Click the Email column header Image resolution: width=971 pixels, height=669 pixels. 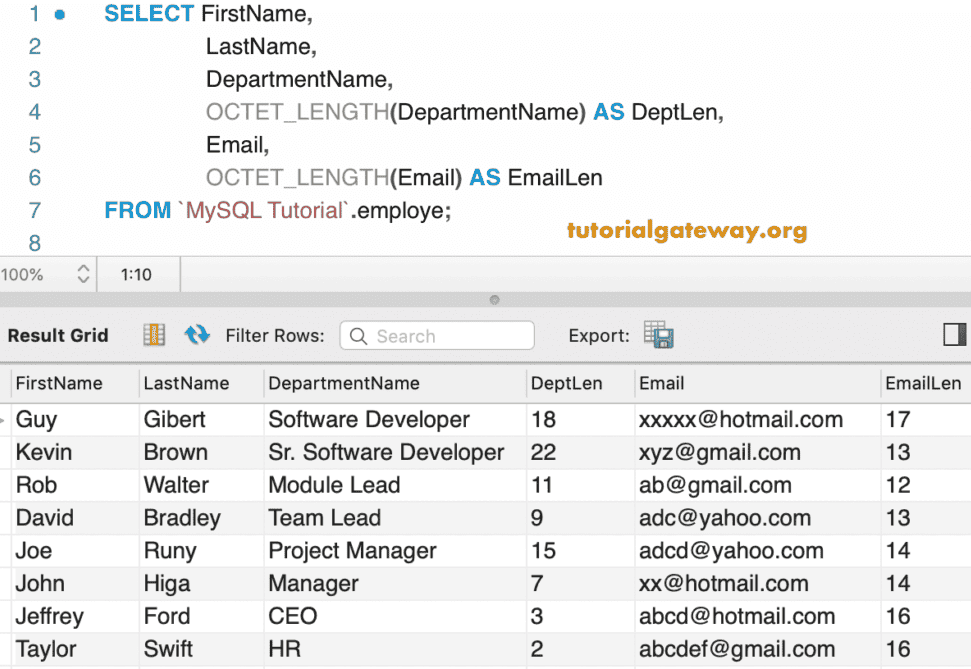(x=662, y=383)
